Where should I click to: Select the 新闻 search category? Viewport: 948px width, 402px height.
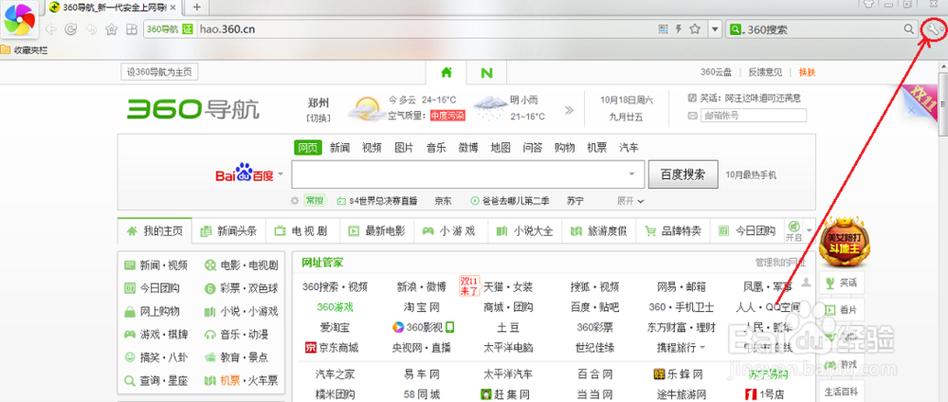pyautogui.click(x=340, y=148)
